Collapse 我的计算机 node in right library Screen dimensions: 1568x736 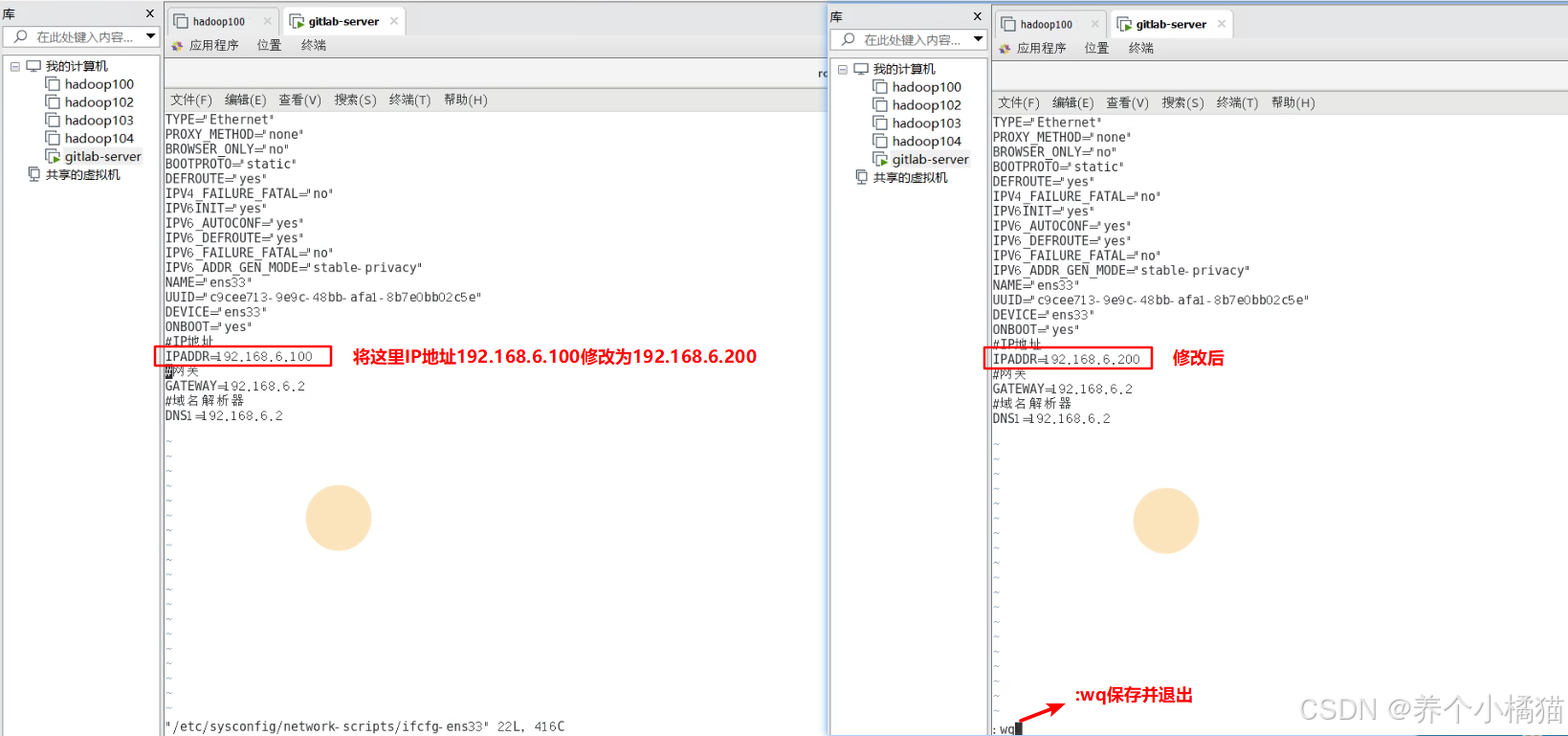842,69
